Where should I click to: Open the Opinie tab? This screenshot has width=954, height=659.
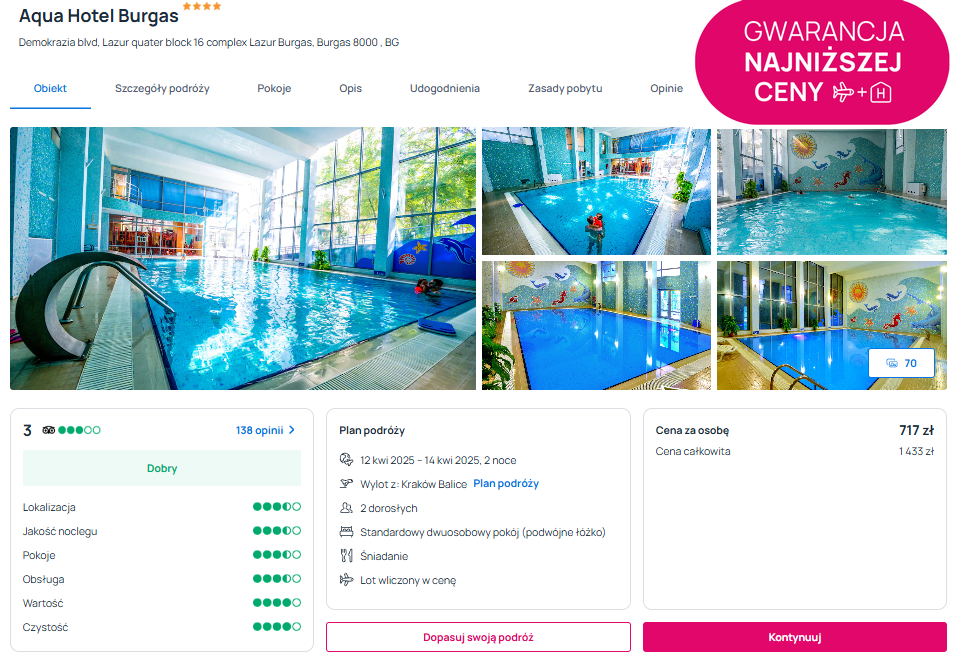666,88
